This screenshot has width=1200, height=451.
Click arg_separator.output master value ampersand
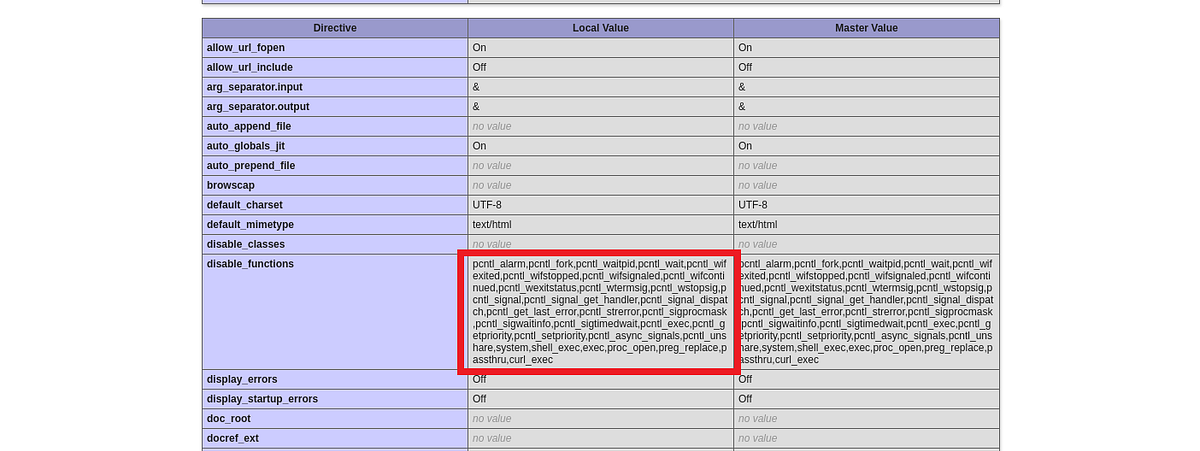point(742,107)
